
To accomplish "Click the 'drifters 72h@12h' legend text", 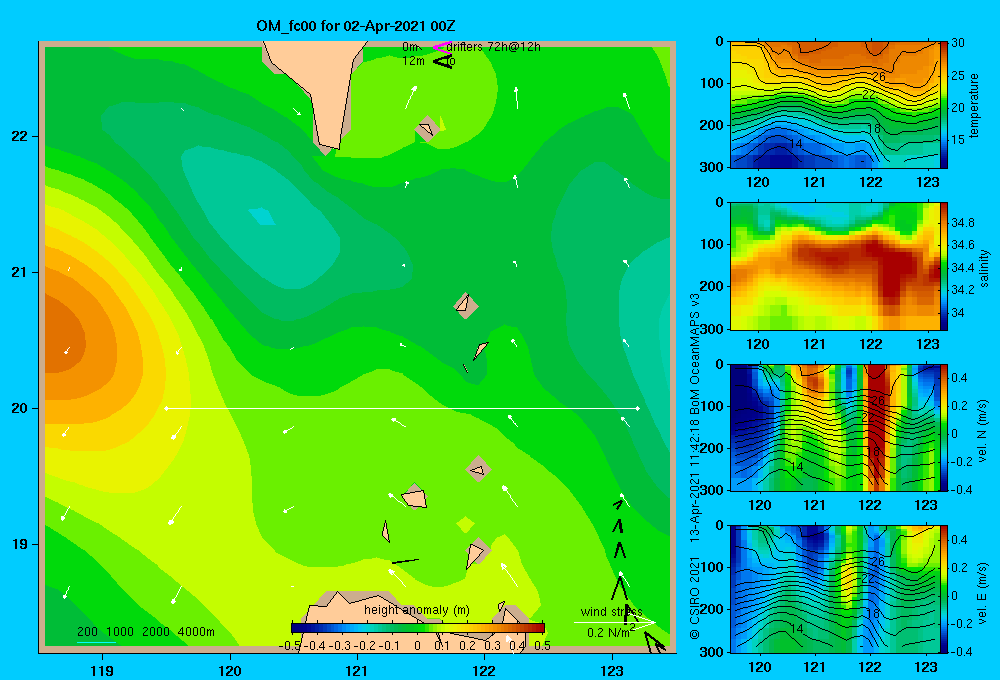I will coord(494,47).
